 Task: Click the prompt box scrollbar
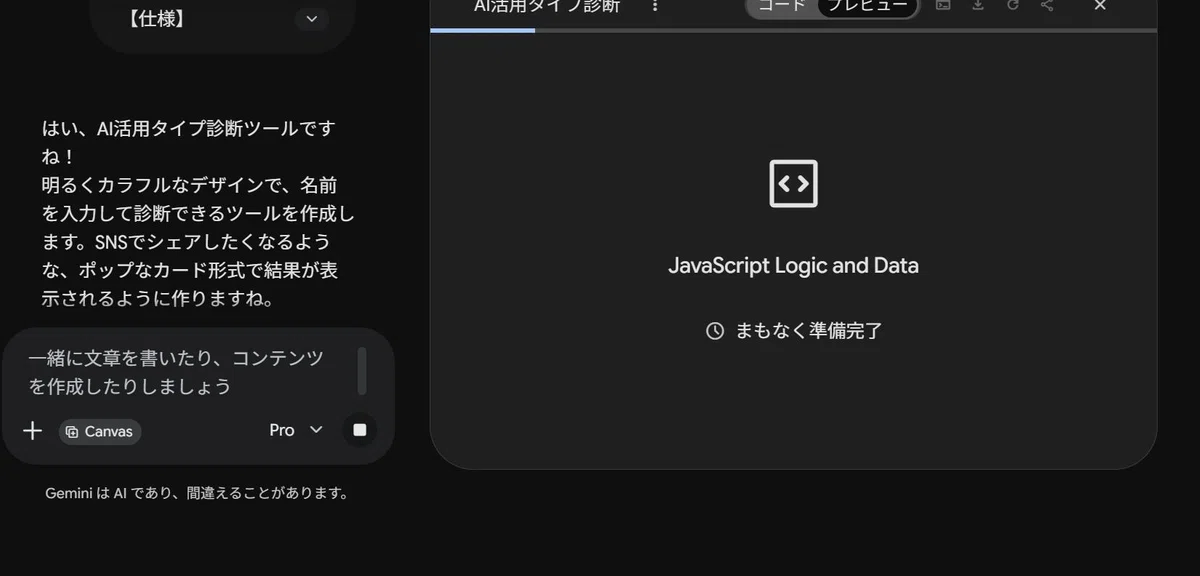tap(362, 371)
